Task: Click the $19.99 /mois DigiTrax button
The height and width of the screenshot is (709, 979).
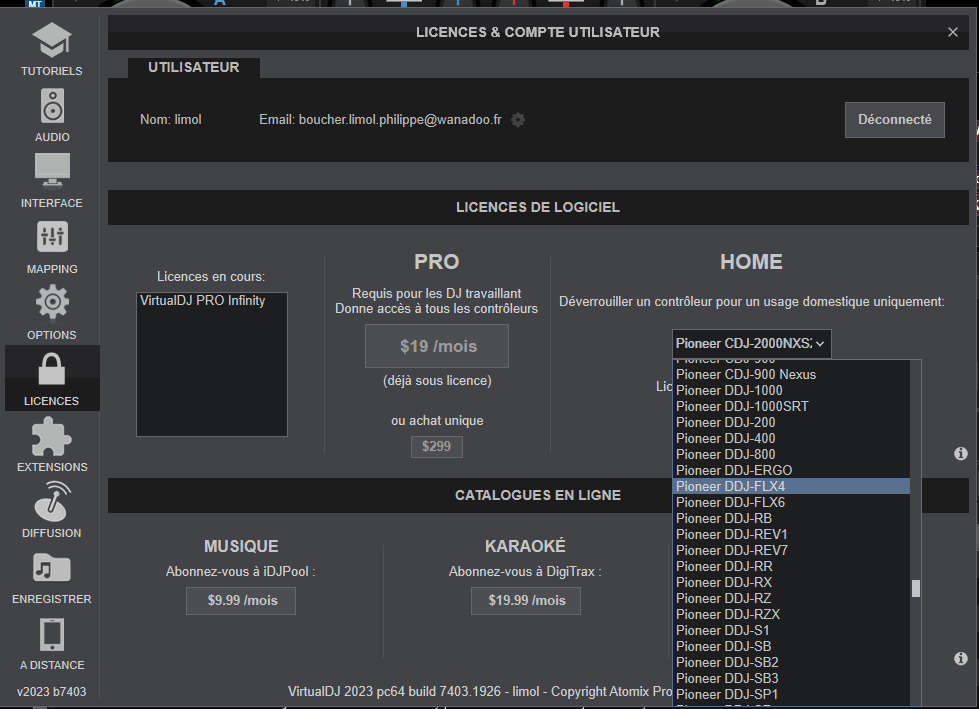Action: (526, 600)
